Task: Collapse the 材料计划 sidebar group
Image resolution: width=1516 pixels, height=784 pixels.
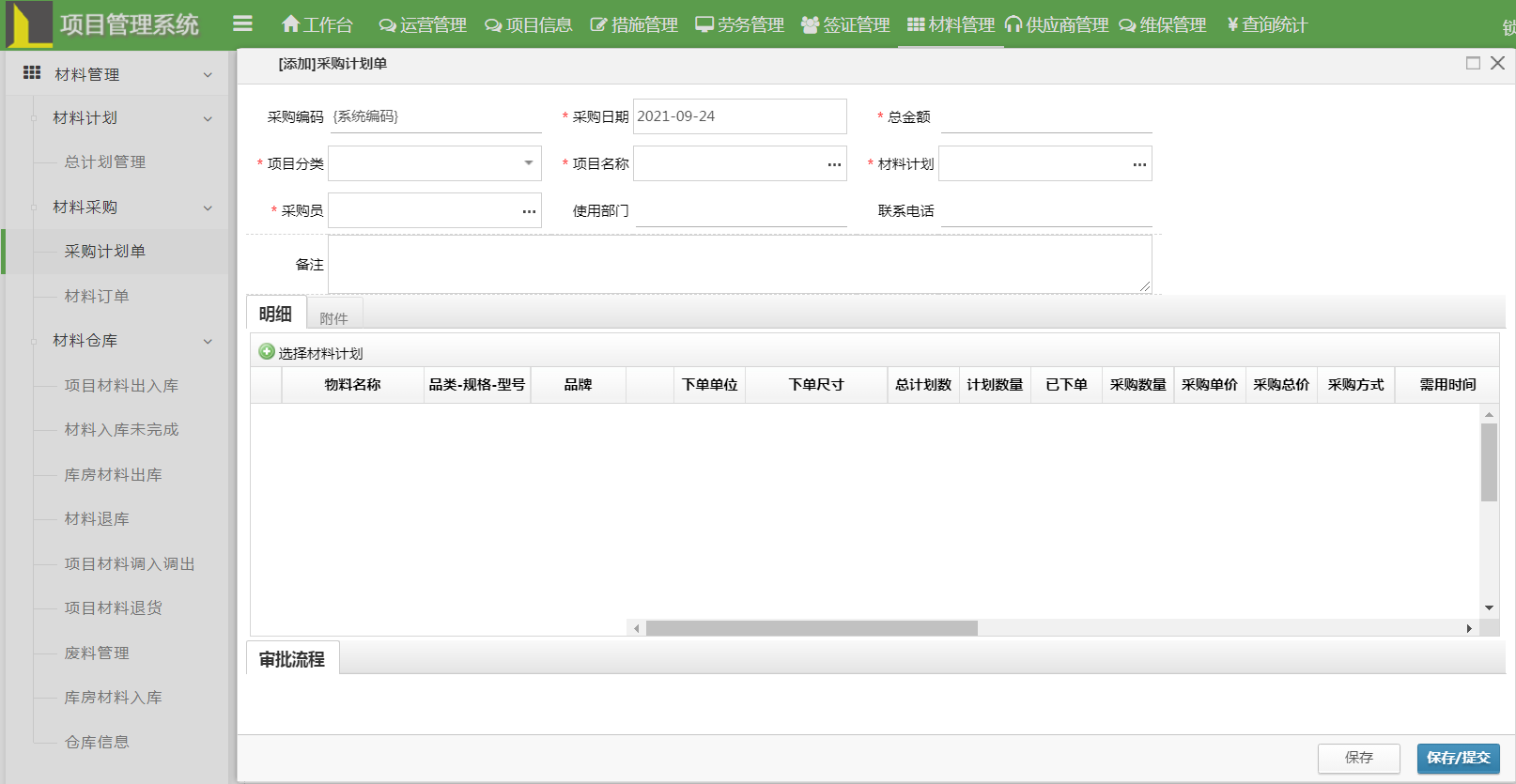Action: tap(208, 118)
